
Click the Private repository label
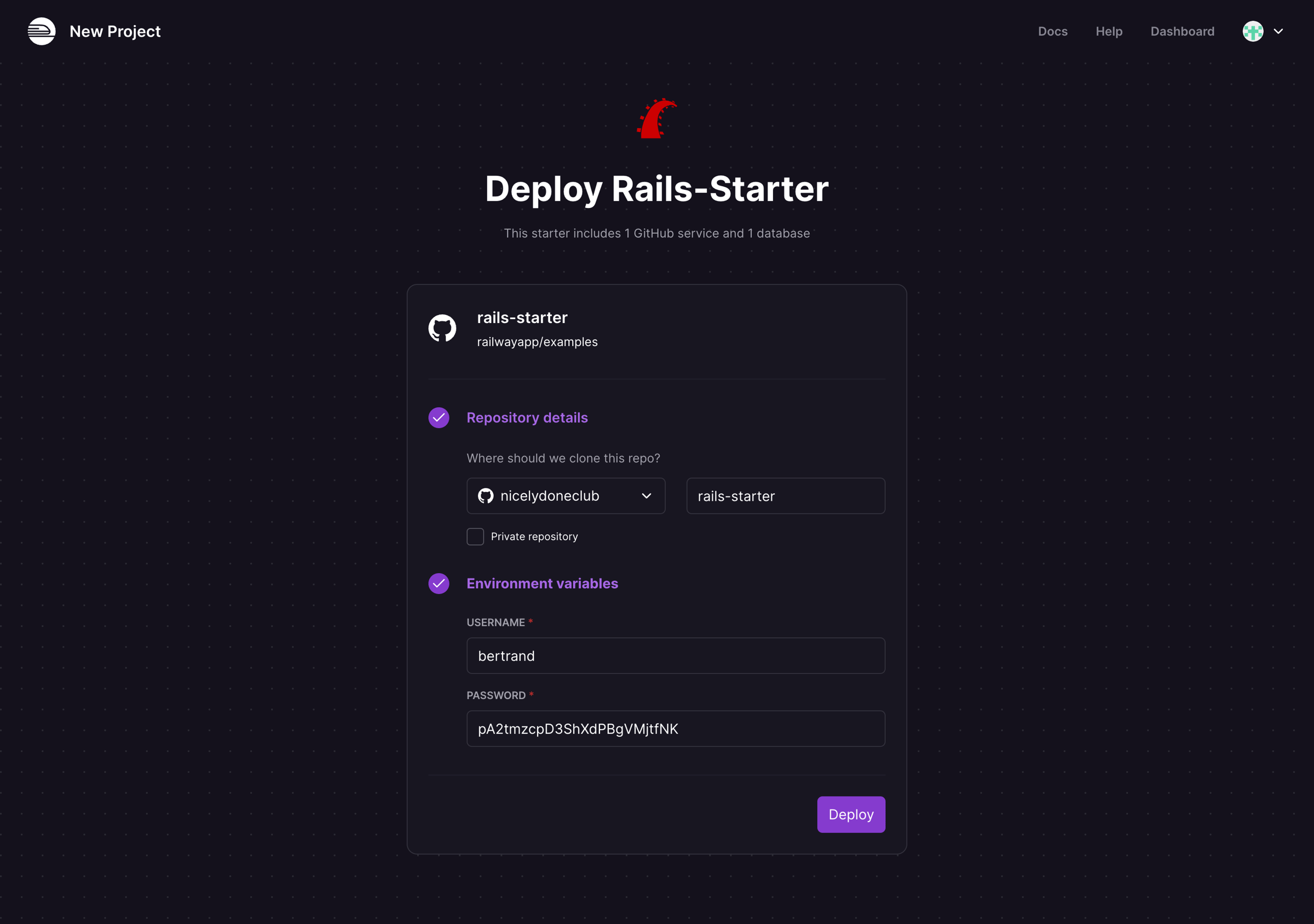coord(534,536)
